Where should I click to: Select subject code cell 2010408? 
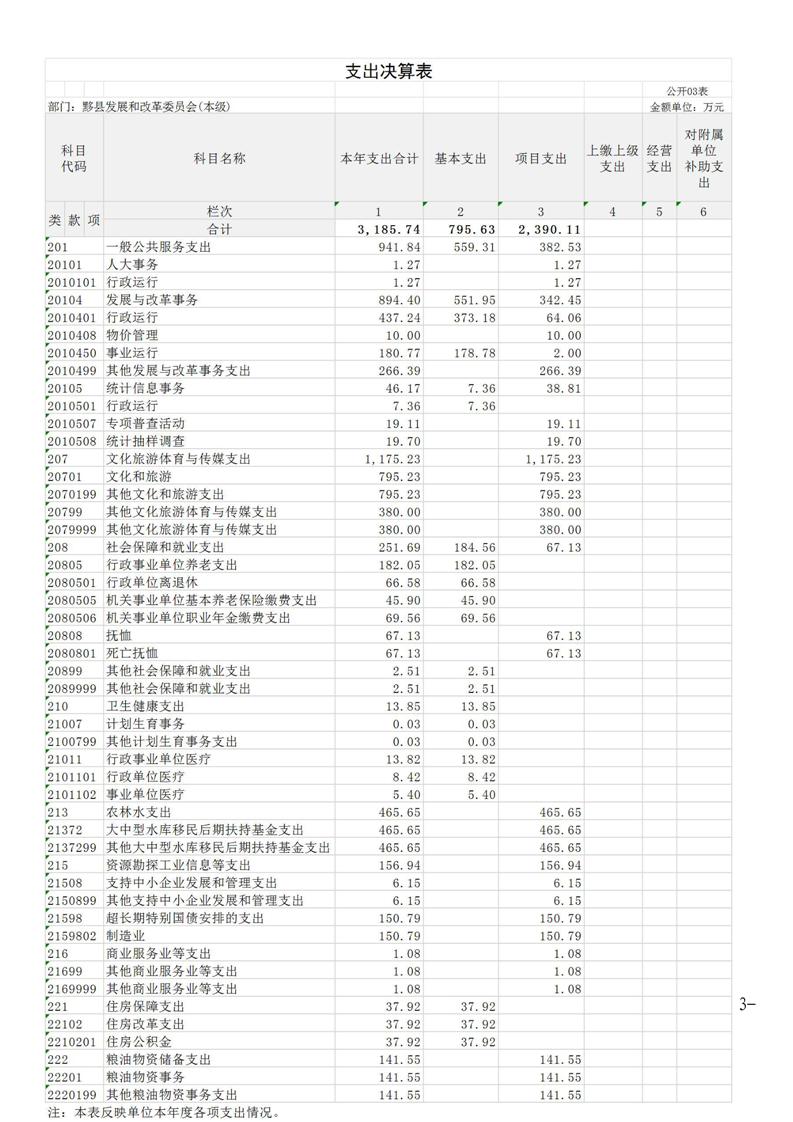73,335
